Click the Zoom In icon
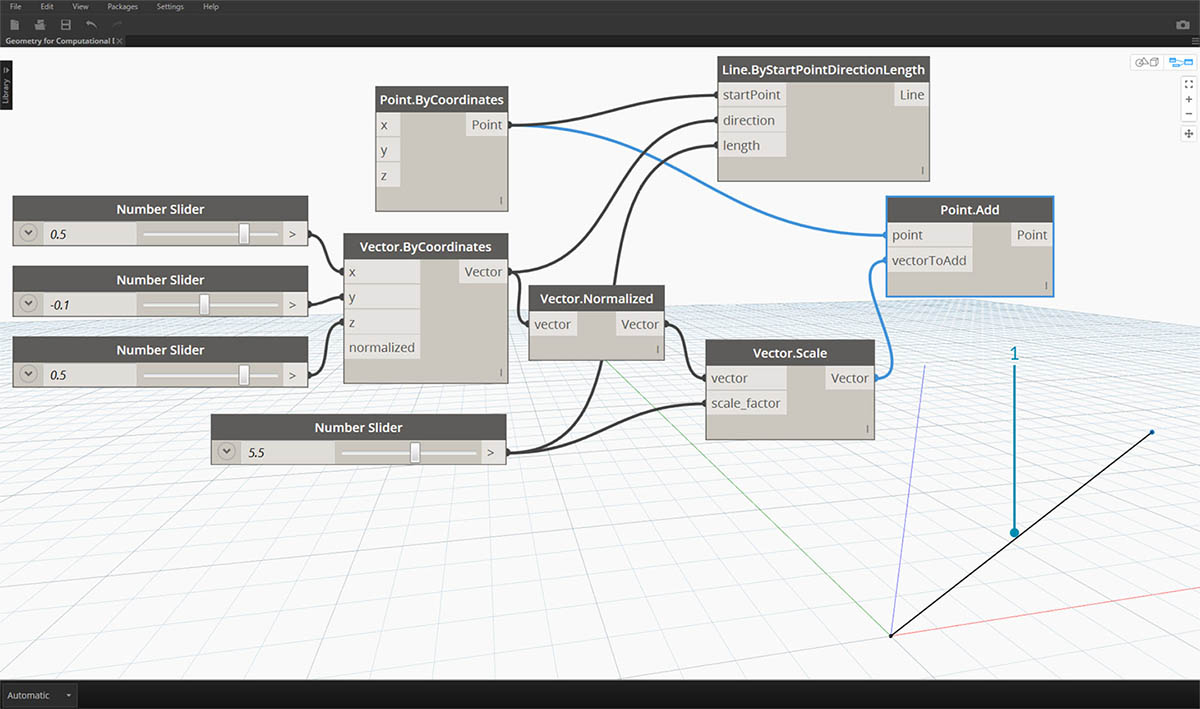 tap(1188, 99)
